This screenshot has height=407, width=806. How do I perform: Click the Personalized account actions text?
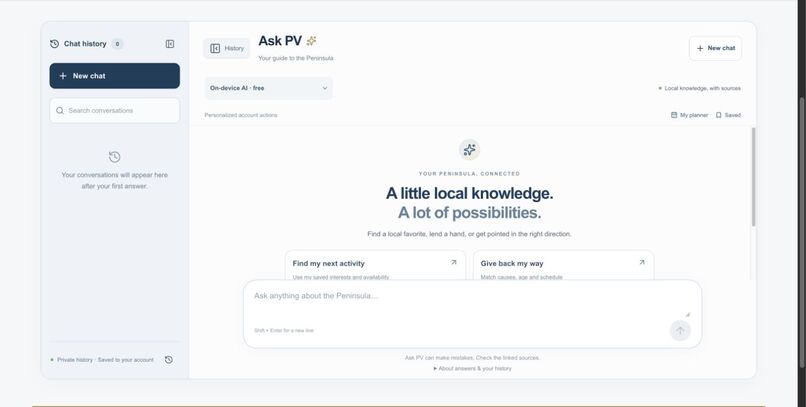tap(241, 115)
